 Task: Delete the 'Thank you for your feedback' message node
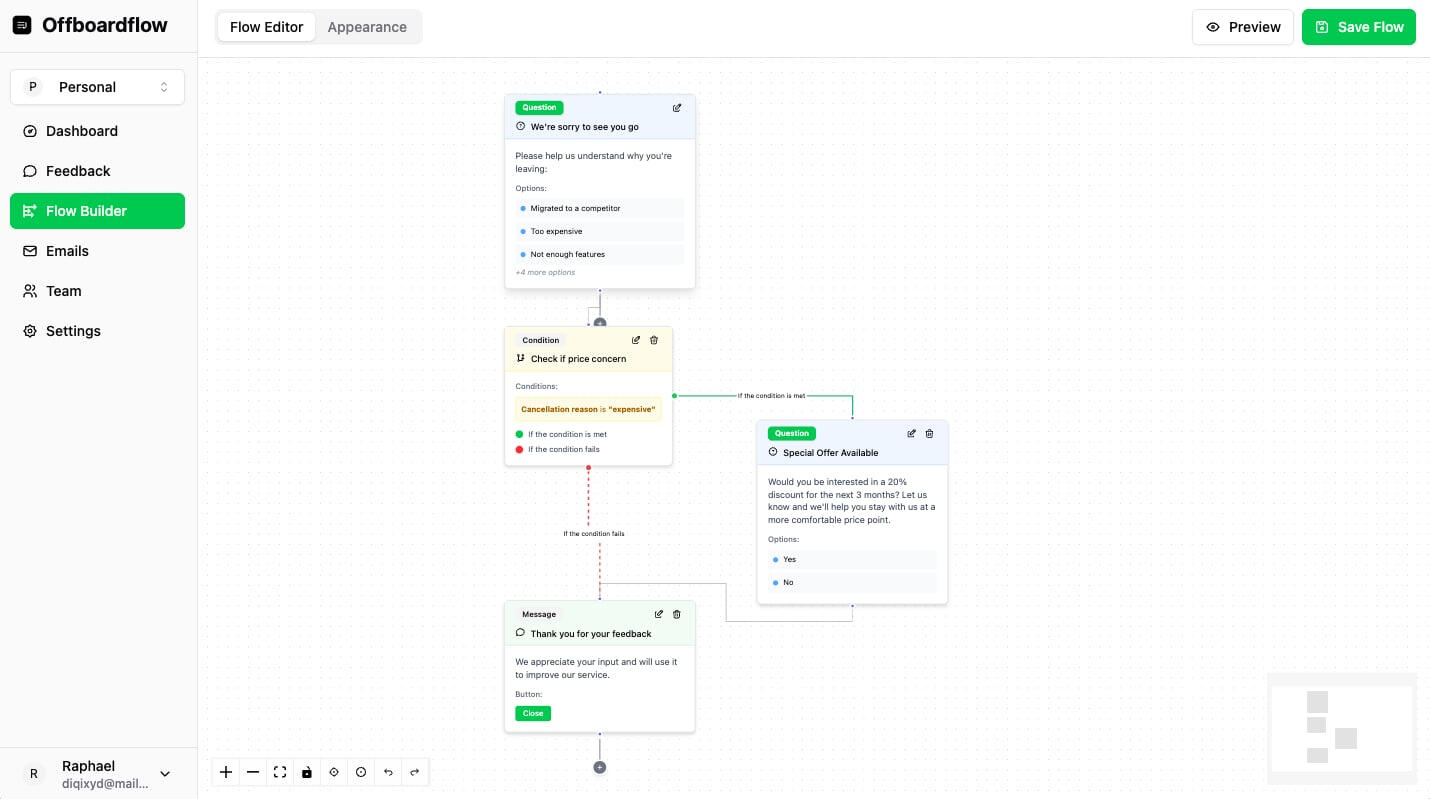point(677,614)
